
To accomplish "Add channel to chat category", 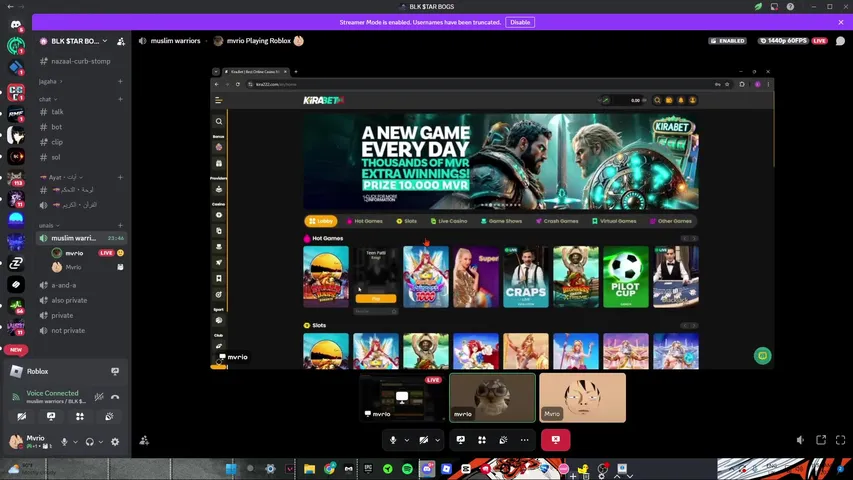I will point(120,100).
